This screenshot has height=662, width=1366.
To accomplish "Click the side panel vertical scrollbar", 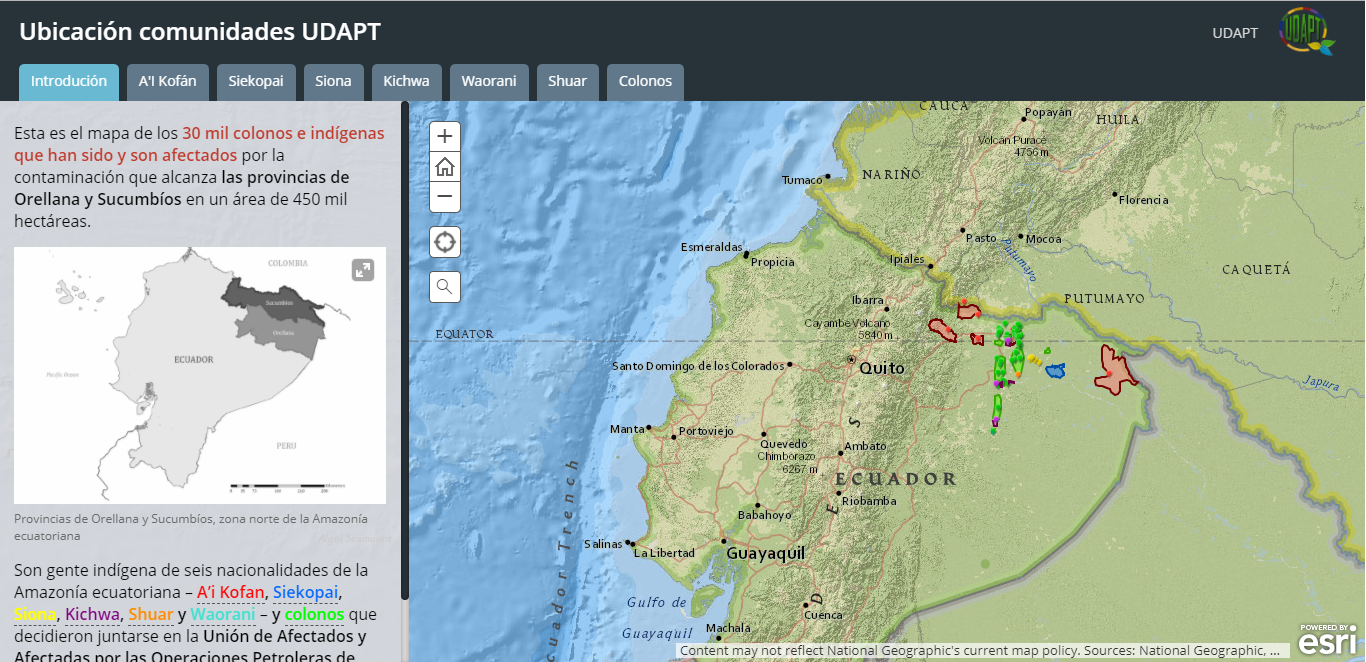I will [x=405, y=350].
